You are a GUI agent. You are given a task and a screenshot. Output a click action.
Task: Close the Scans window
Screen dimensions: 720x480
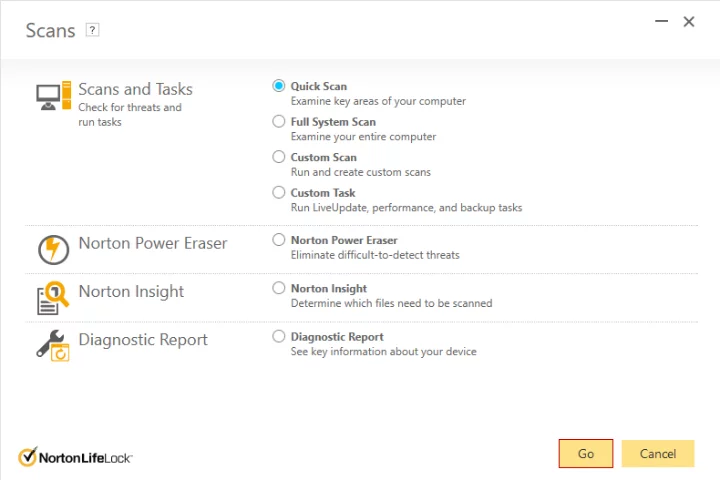[689, 22]
